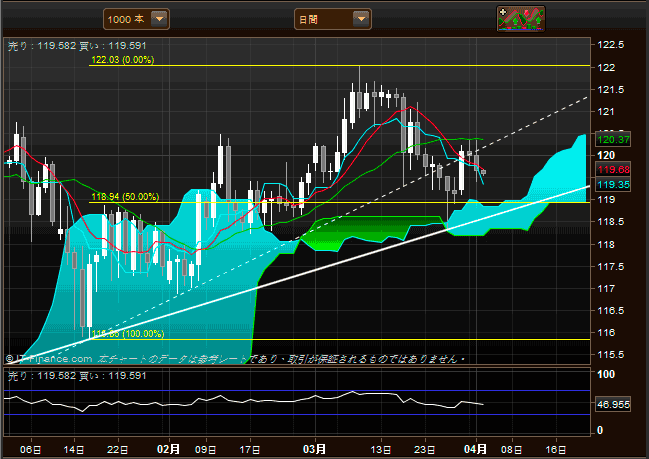Click the 118.94 (50.00%) Fibonacci label

pos(125,197)
